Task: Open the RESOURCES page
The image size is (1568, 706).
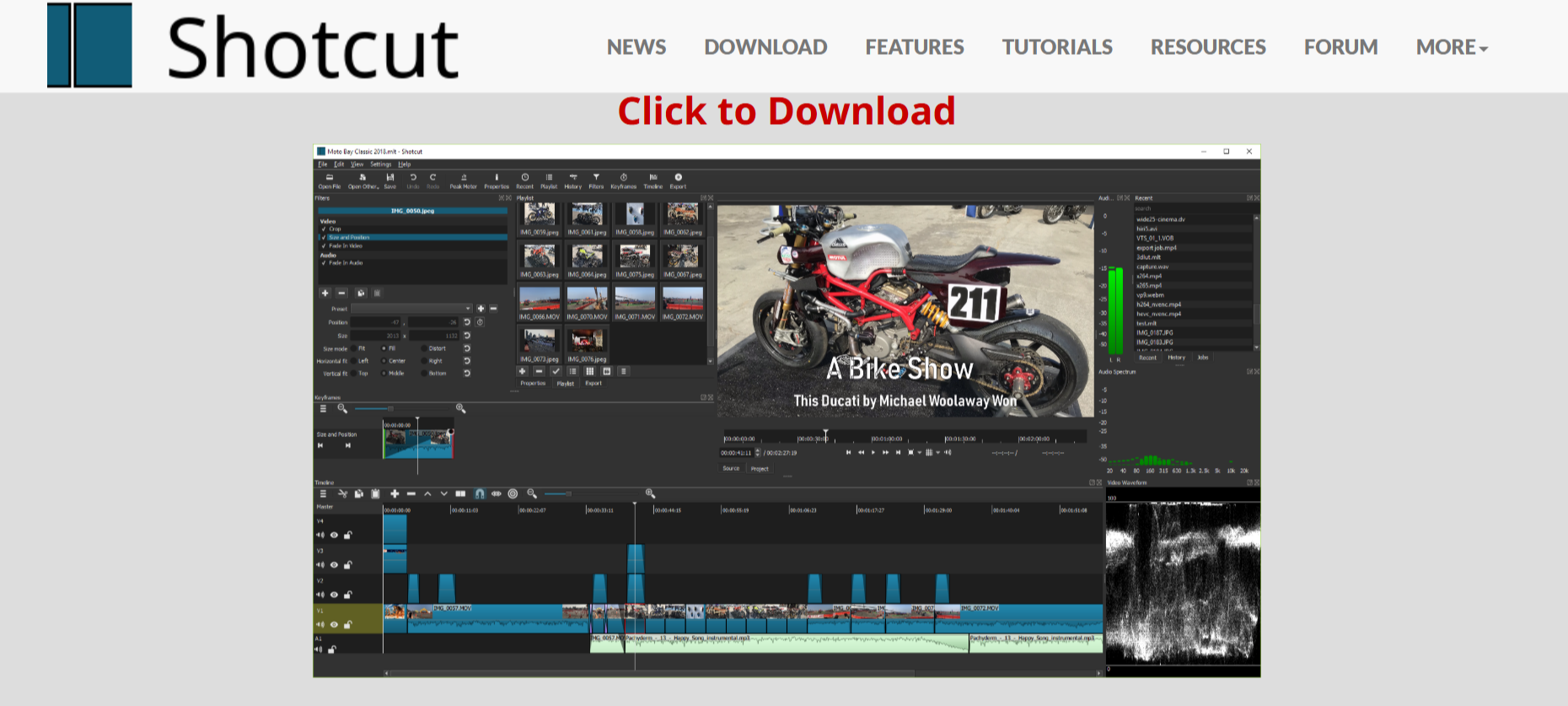Action: [1208, 47]
